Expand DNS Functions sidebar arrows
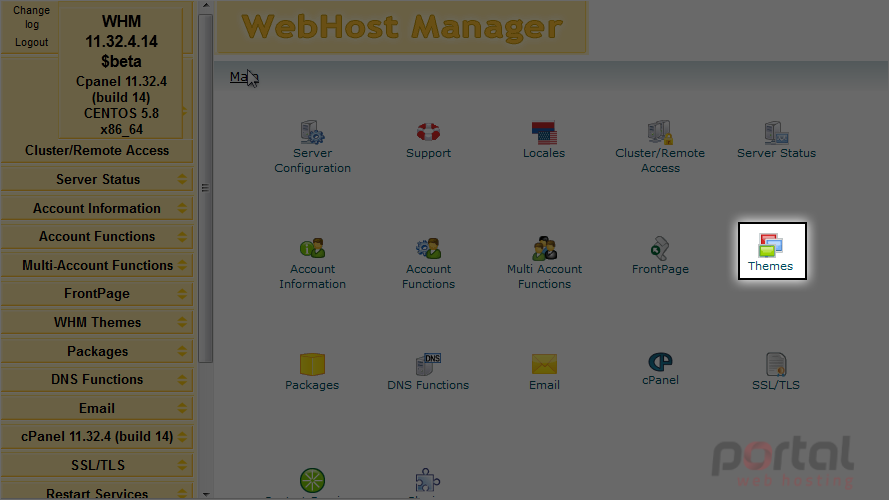Screen dimensions: 889x500 pyautogui.click(x=182, y=379)
